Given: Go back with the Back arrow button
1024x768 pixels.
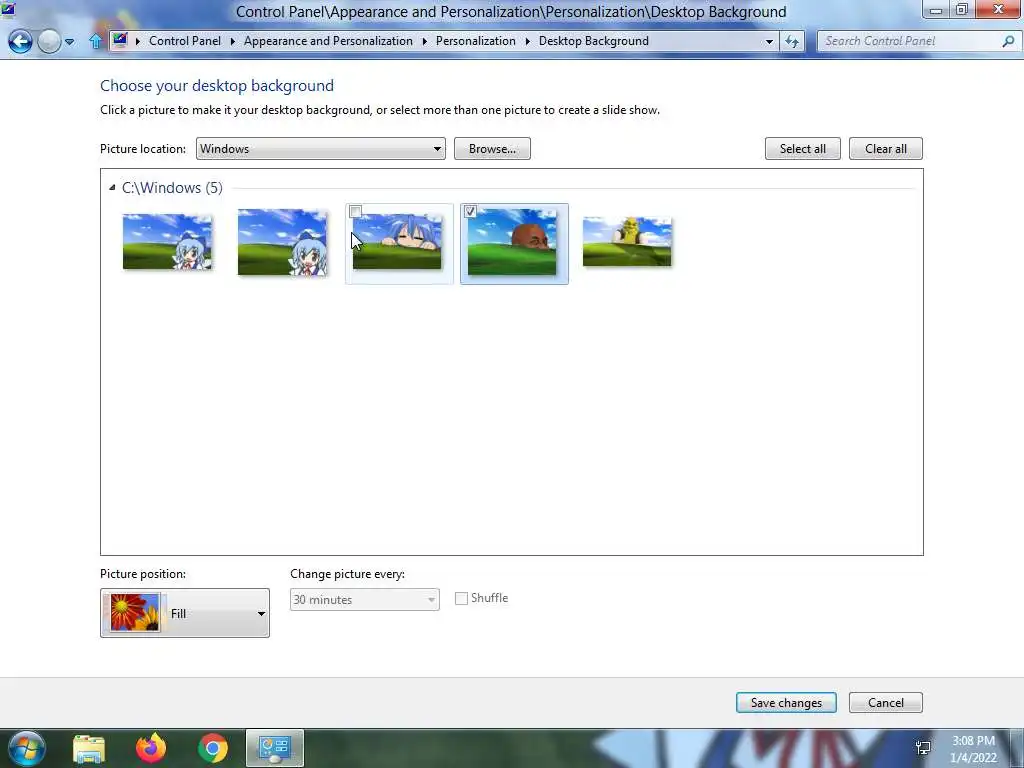Looking at the screenshot, I should click(20, 41).
